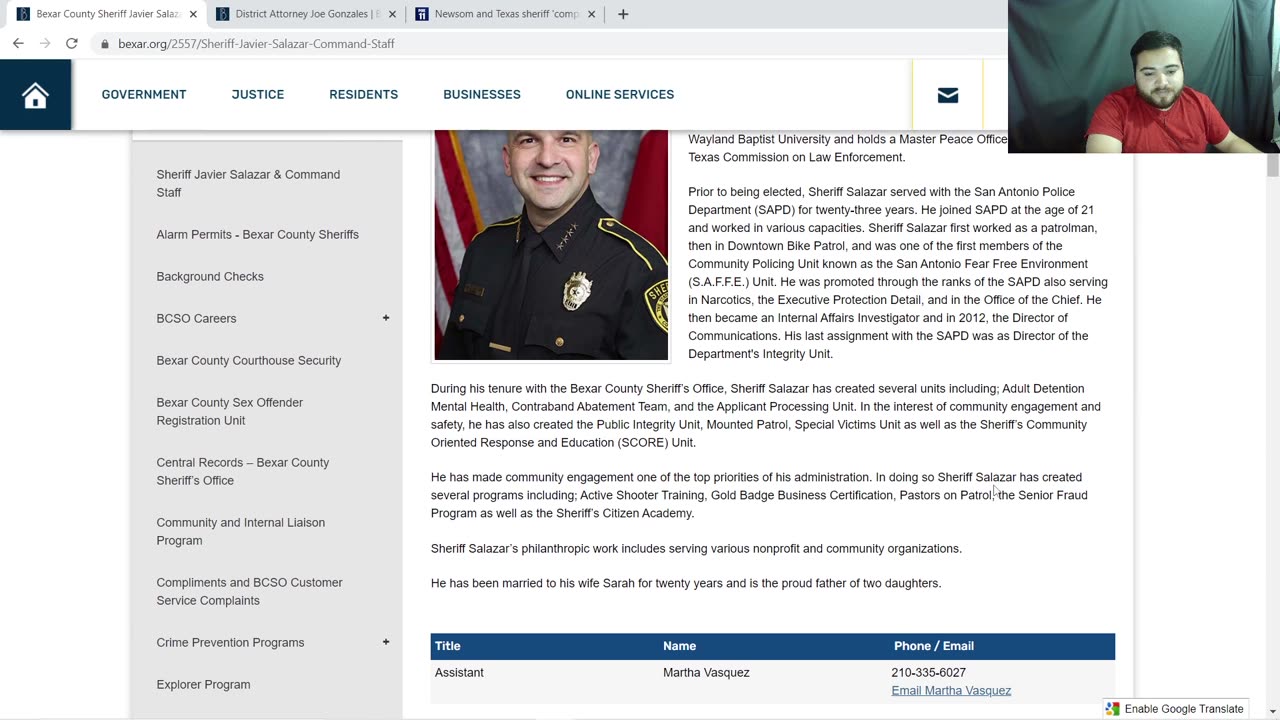Open Community and Internal Liaison Program

[240, 531]
